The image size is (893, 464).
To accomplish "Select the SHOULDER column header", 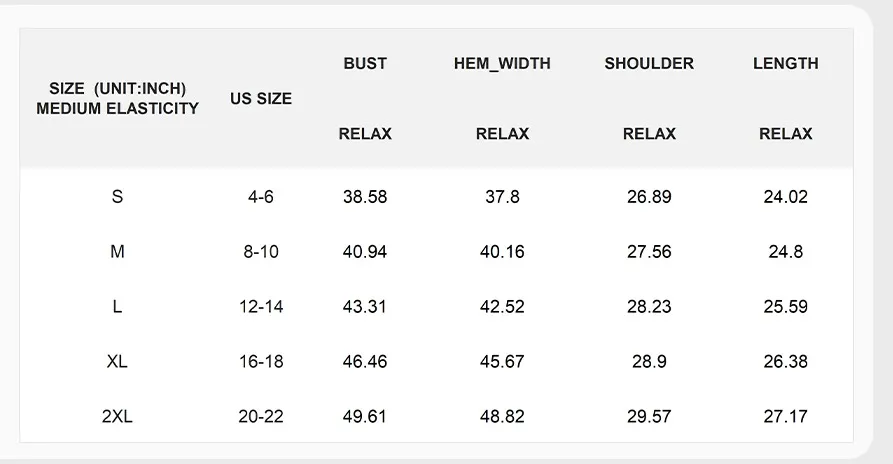I will click(x=649, y=63).
